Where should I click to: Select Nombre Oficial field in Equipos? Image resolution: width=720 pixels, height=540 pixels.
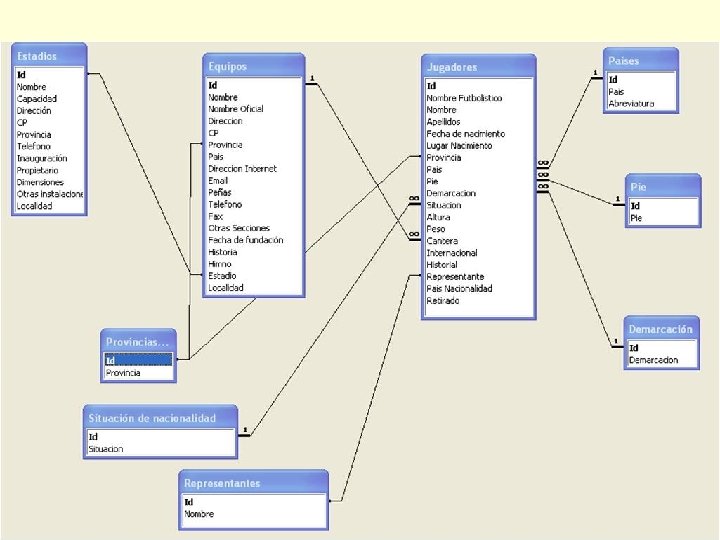[236, 109]
